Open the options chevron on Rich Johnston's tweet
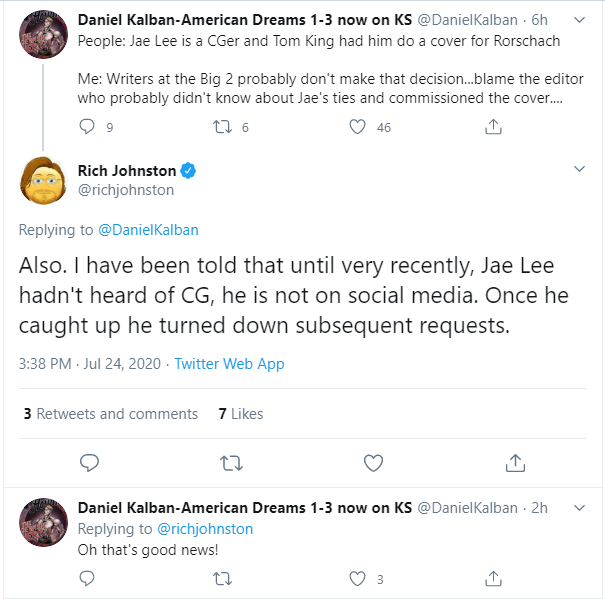605x599 pixels. [x=579, y=169]
